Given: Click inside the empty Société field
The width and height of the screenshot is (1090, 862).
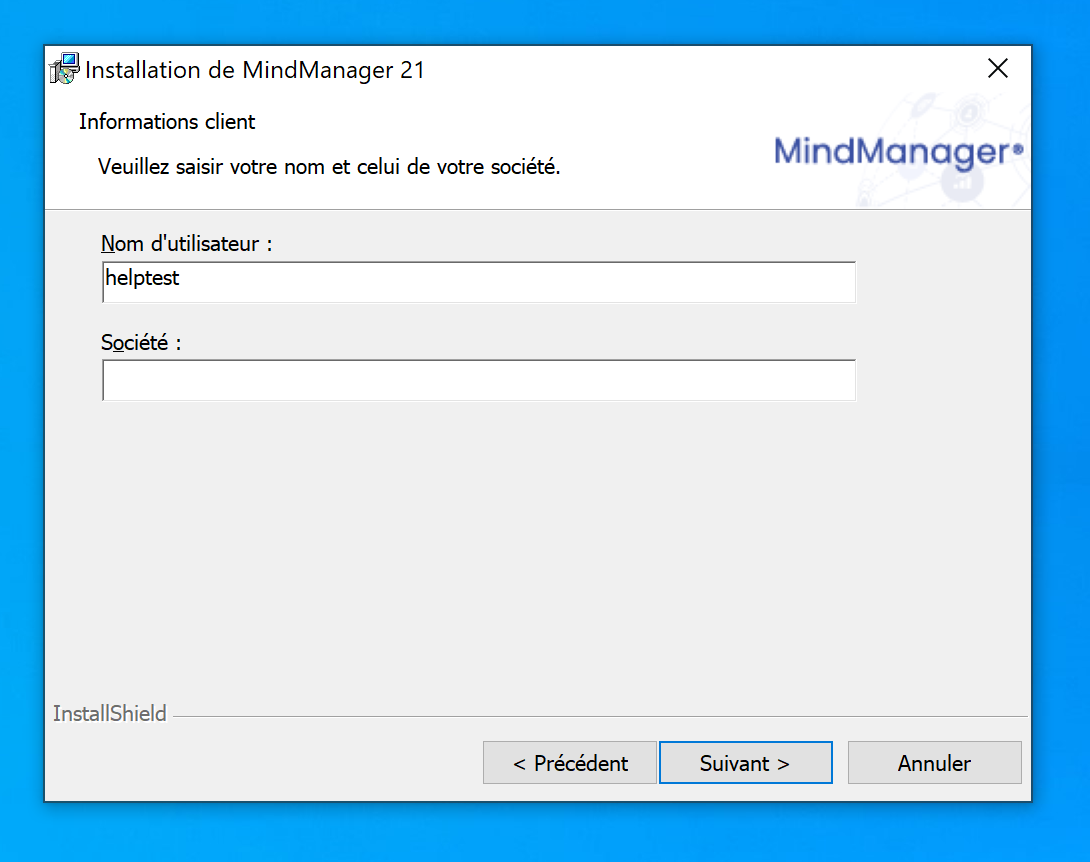Looking at the screenshot, I should 478,381.
